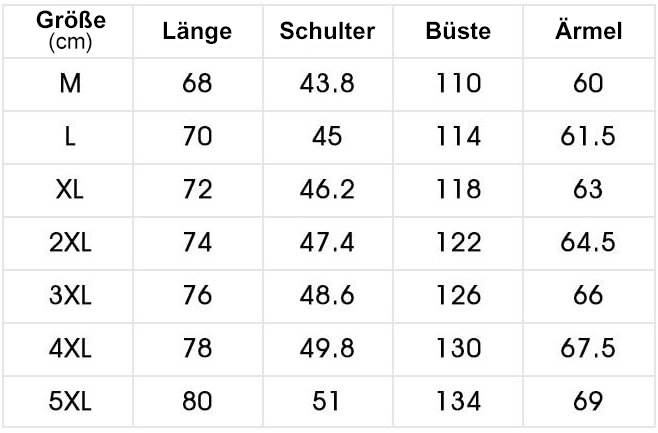Select sleeve value 67.5 for 4XL

pos(588,348)
